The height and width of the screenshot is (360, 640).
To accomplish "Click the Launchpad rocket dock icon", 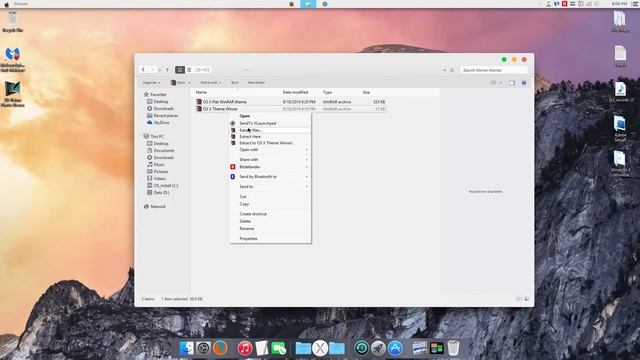I will coord(378,348).
